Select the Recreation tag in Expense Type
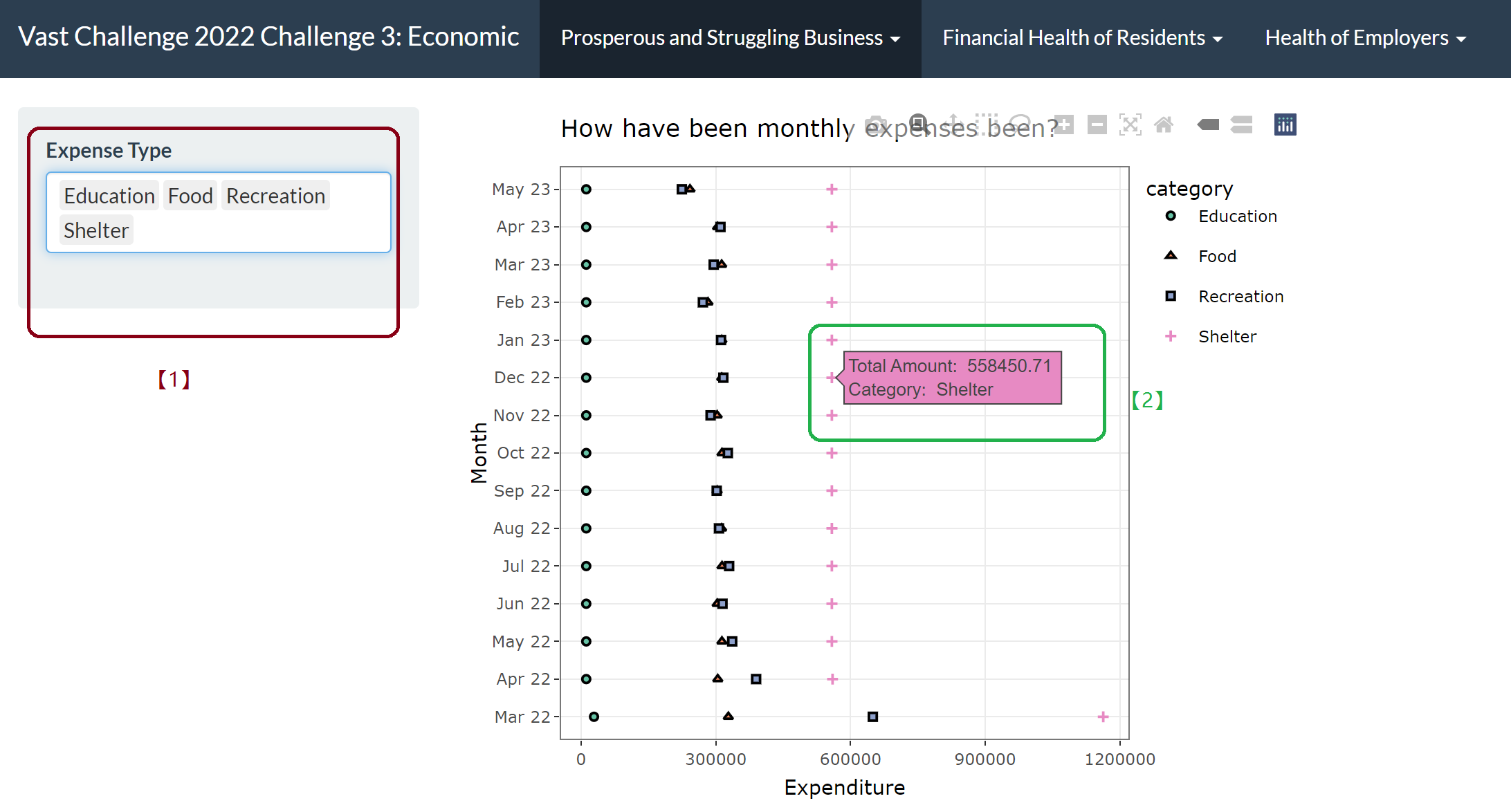Screen dimensions: 1511x812 tap(275, 196)
